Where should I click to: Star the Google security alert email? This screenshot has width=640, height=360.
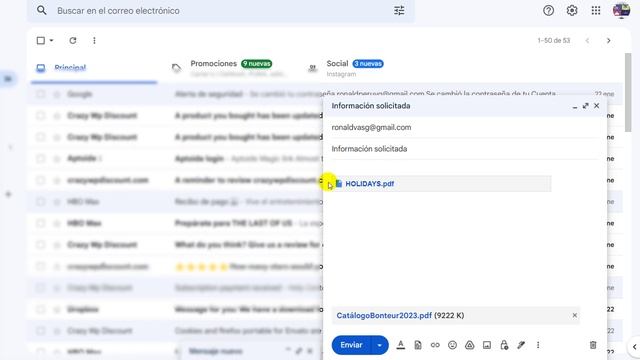coord(57,94)
